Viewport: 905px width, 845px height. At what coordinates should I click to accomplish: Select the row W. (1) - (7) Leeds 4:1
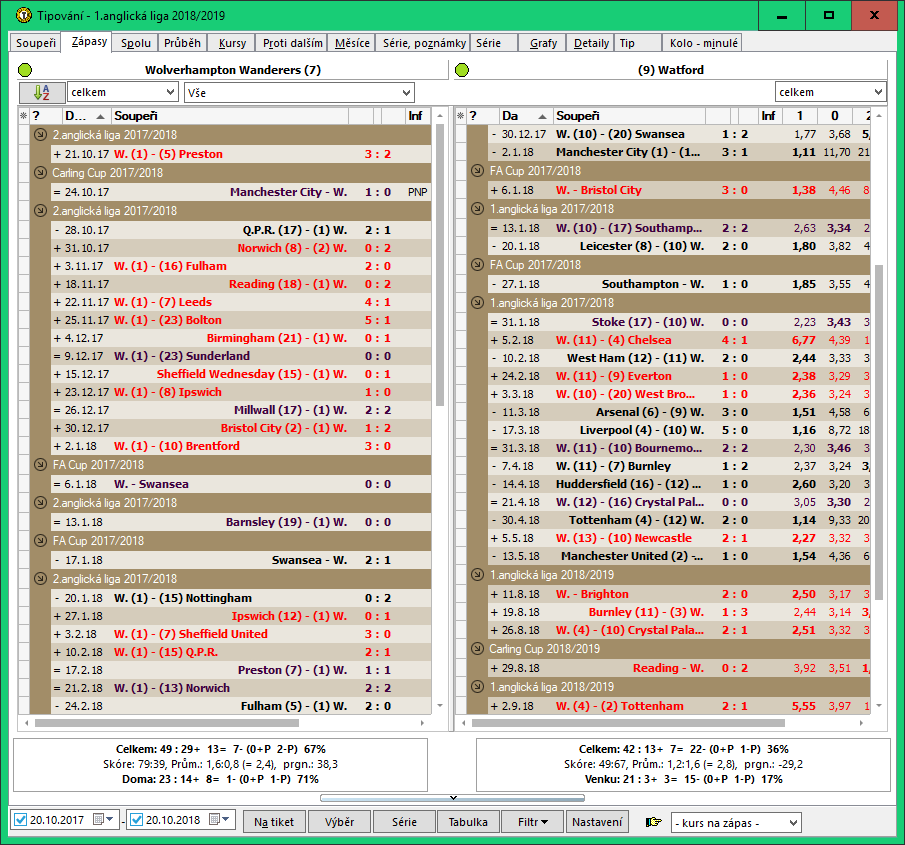point(241,302)
